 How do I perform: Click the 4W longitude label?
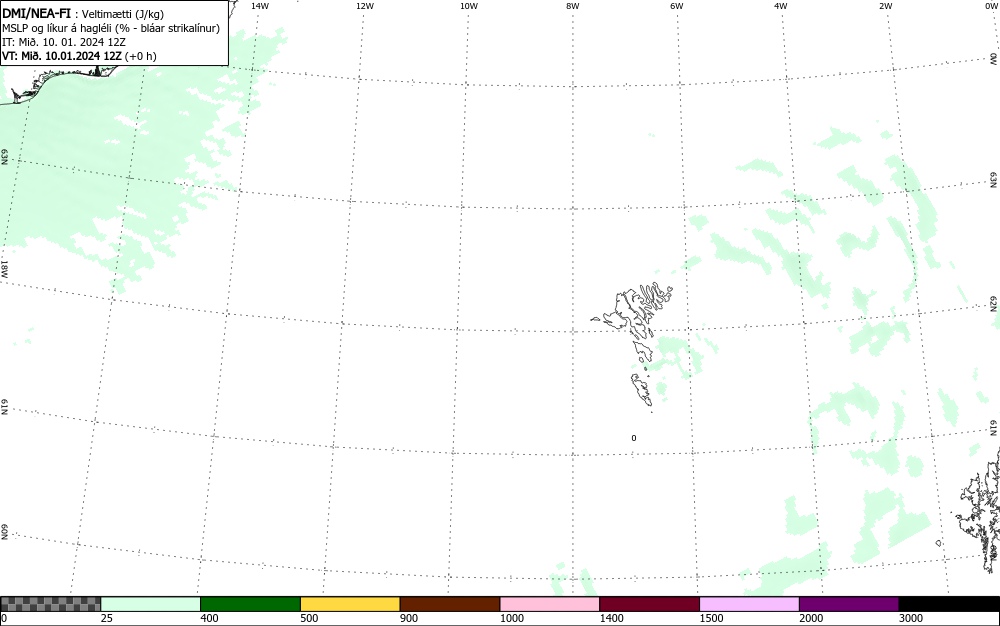[x=781, y=6]
